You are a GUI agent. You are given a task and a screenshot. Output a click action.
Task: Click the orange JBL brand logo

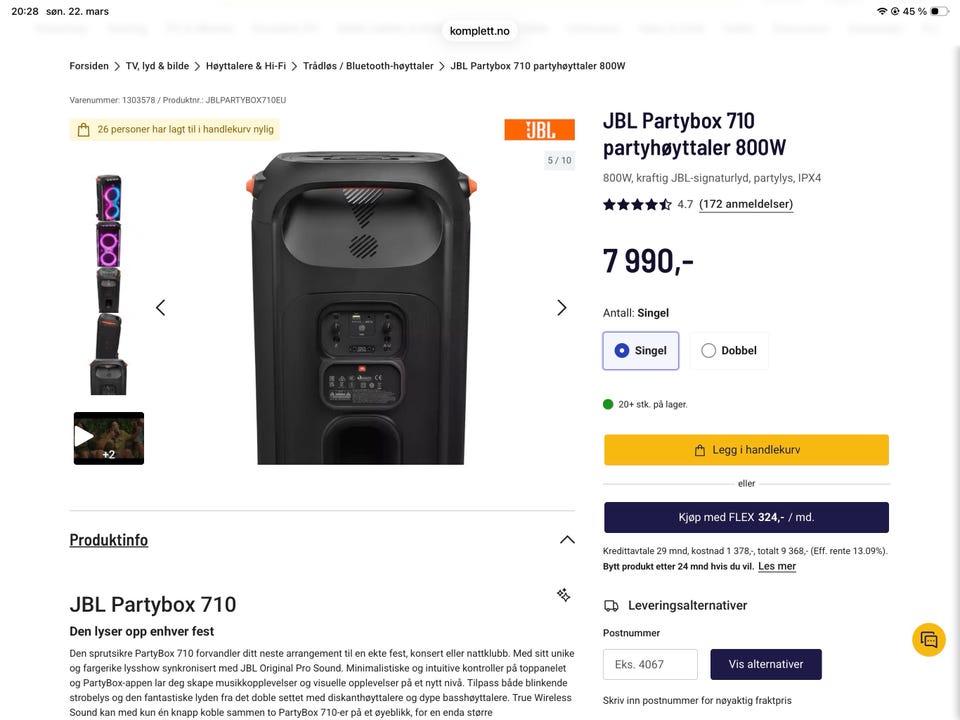click(539, 130)
